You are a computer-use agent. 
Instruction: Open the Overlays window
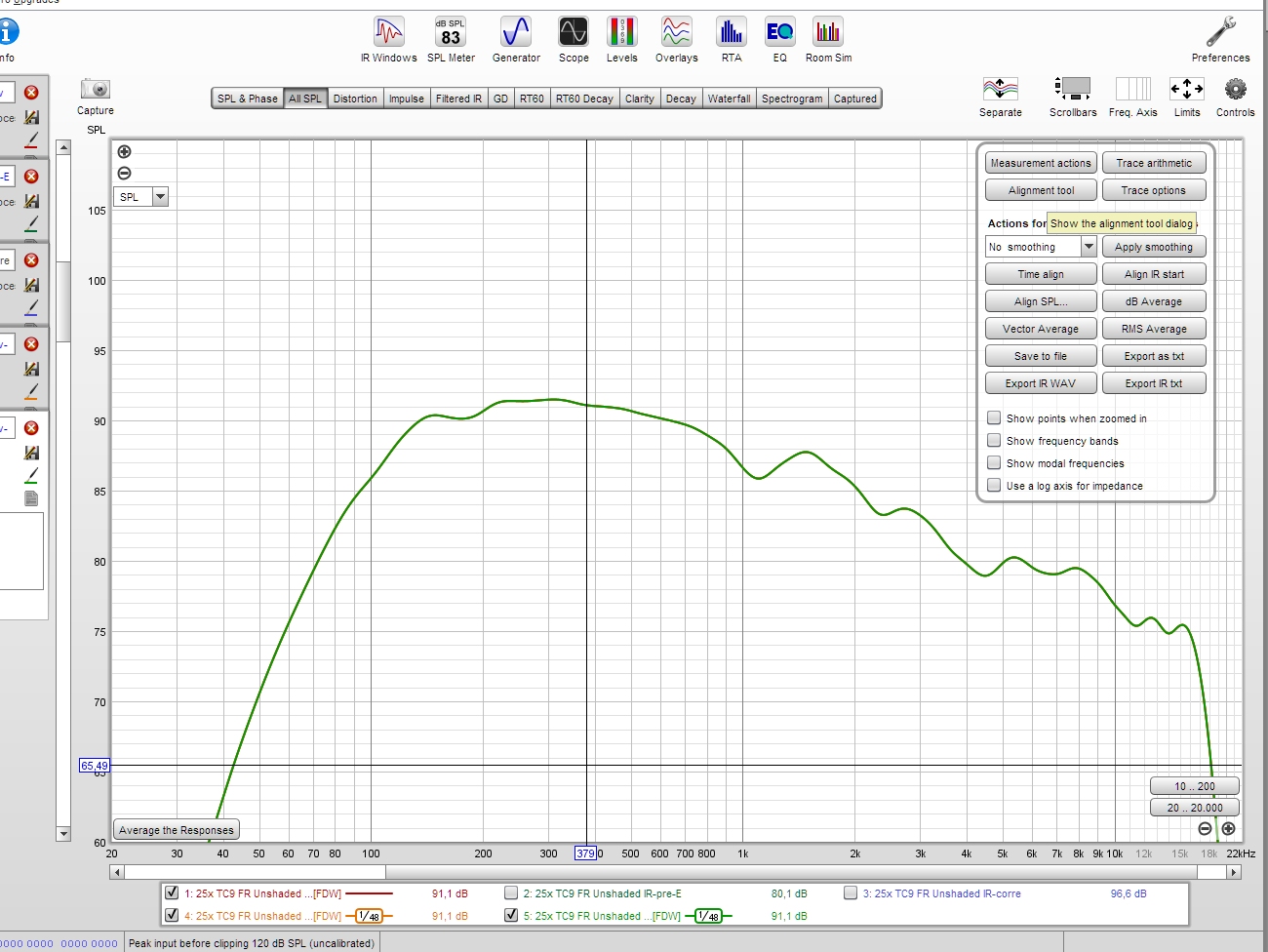tap(676, 40)
